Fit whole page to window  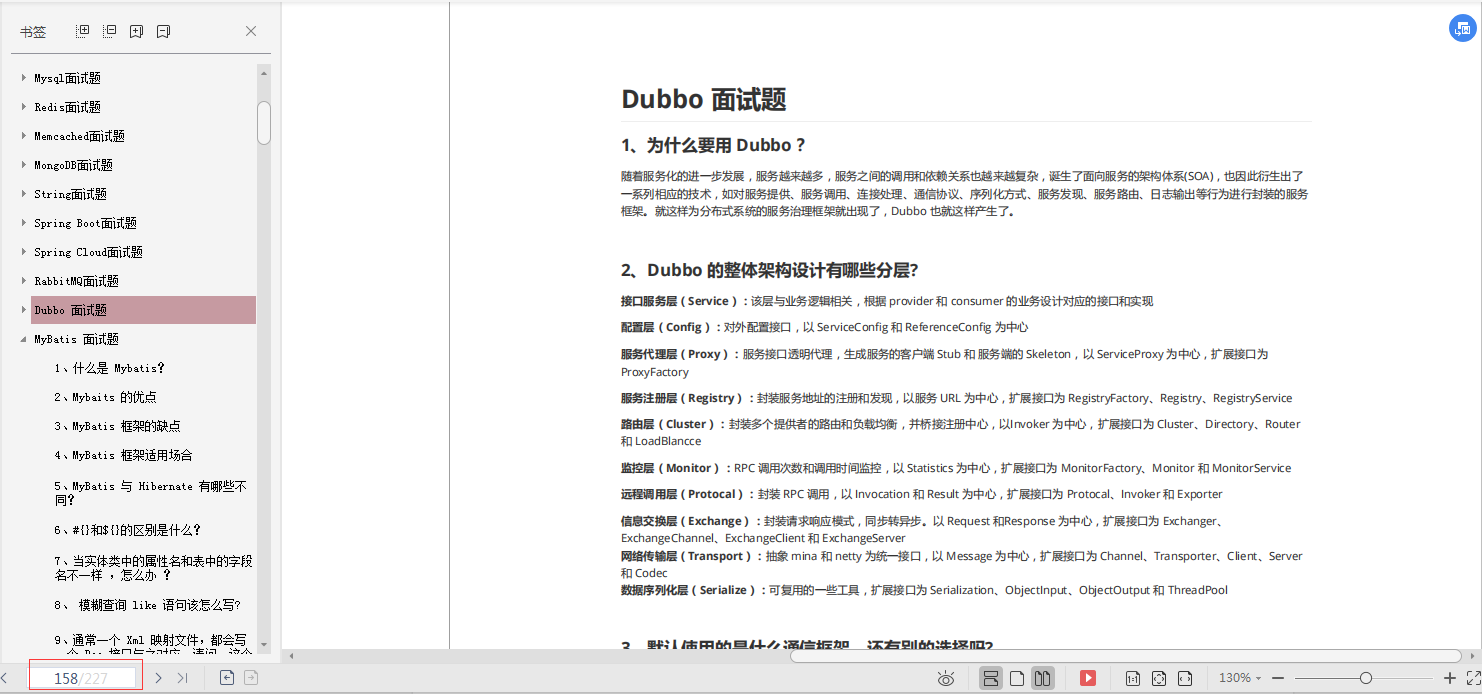tap(1159, 678)
